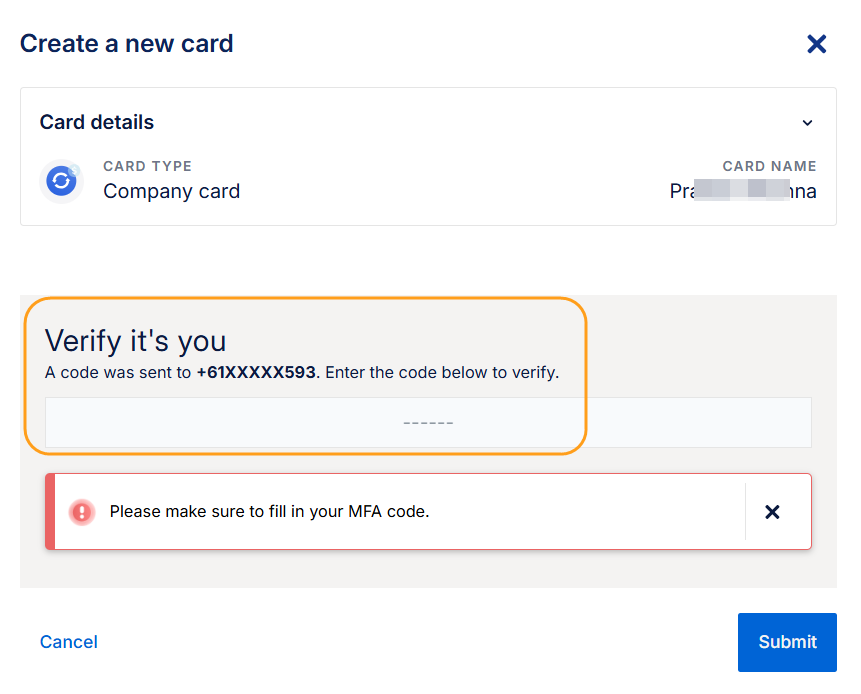Image resolution: width=861 pixels, height=694 pixels.
Task: Dismiss the MFA code error alert
Action: pyautogui.click(x=772, y=512)
